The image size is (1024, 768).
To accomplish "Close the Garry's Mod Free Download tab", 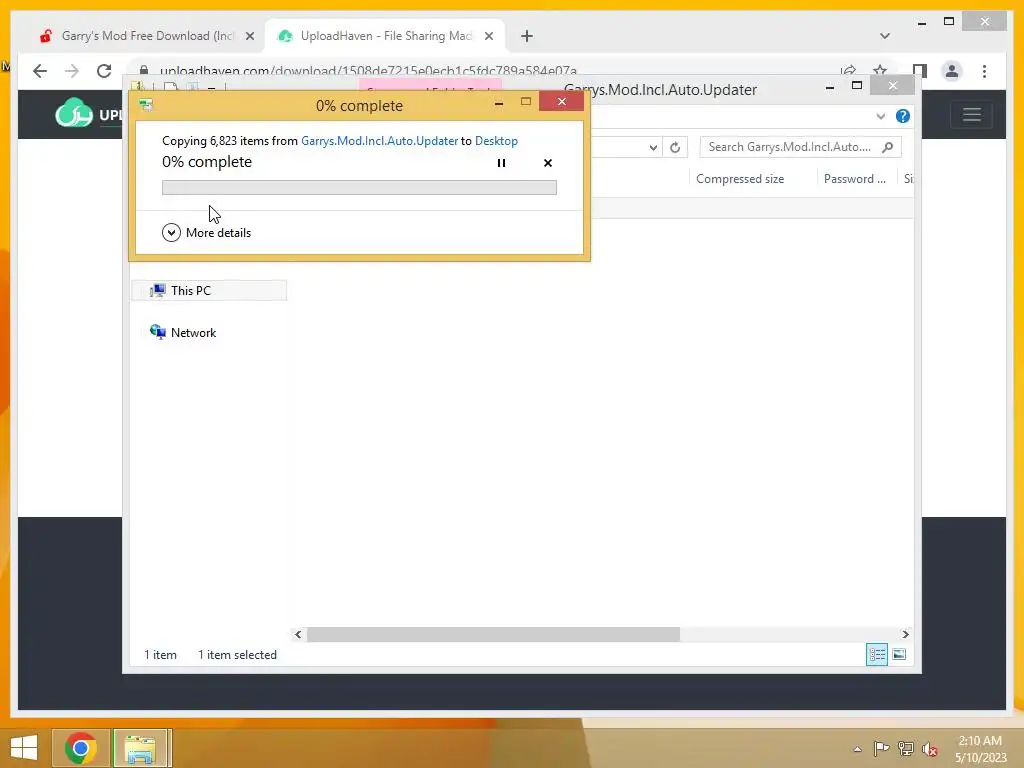I will [x=249, y=36].
